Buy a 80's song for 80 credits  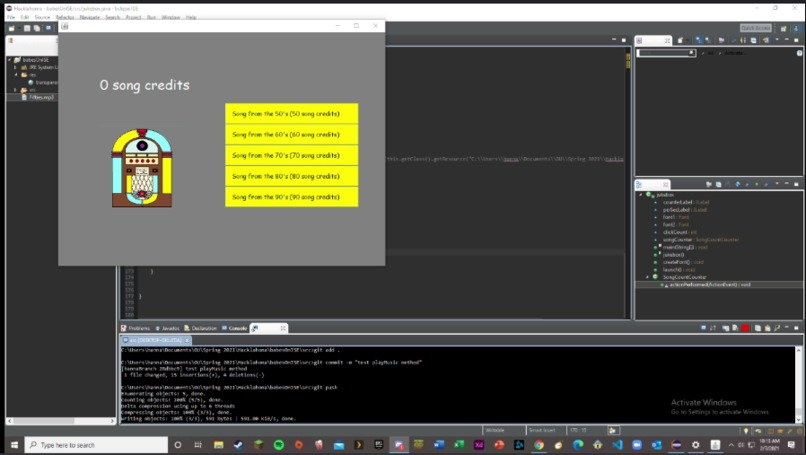(291, 176)
